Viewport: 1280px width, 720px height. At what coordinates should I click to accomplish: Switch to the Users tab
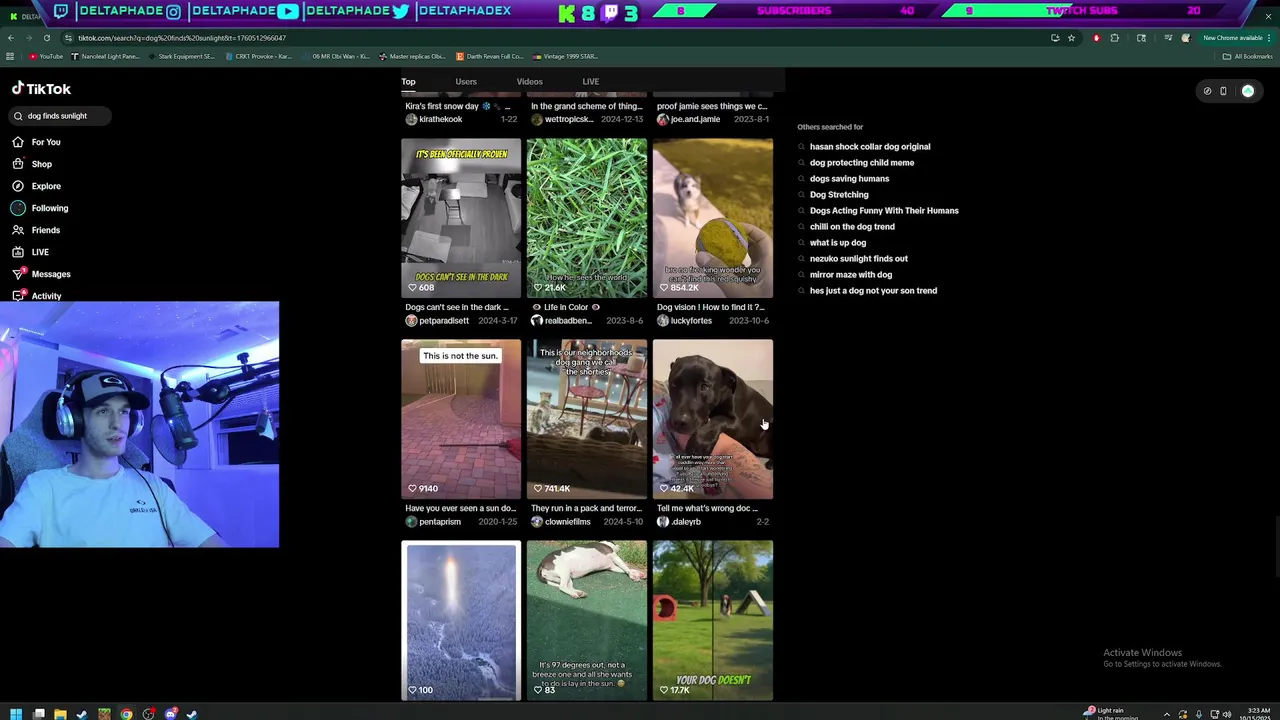(466, 82)
